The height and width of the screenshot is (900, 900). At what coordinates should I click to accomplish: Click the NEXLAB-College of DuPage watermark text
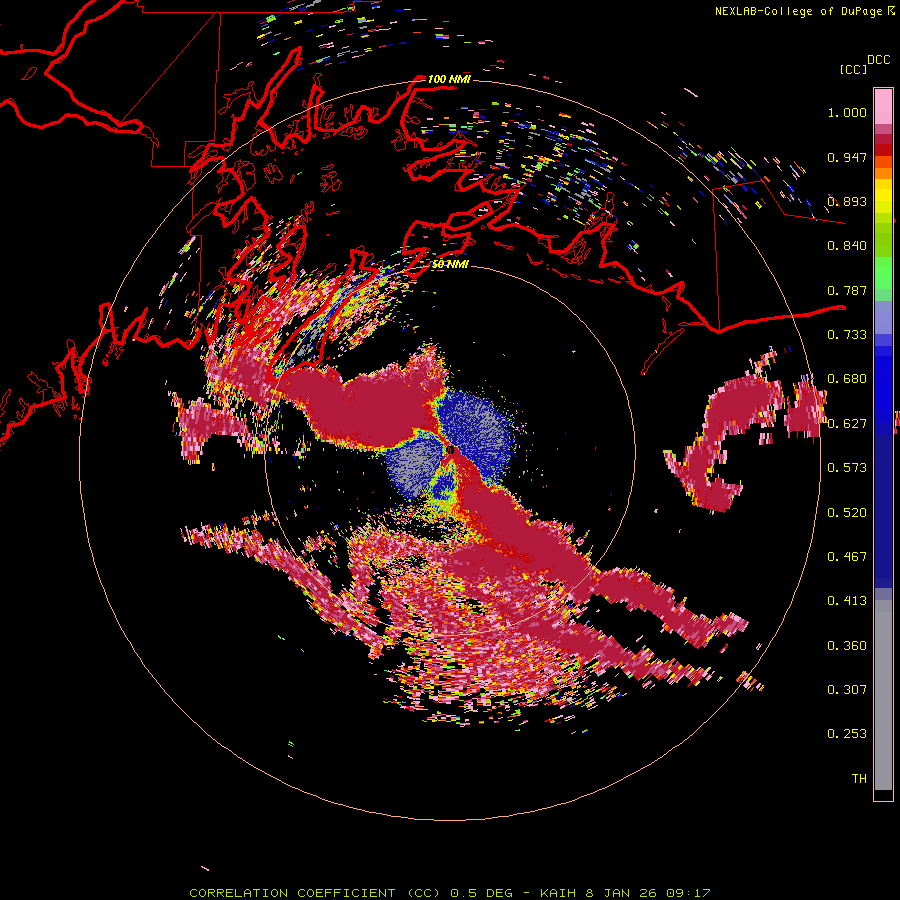click(x=799, y=11)
